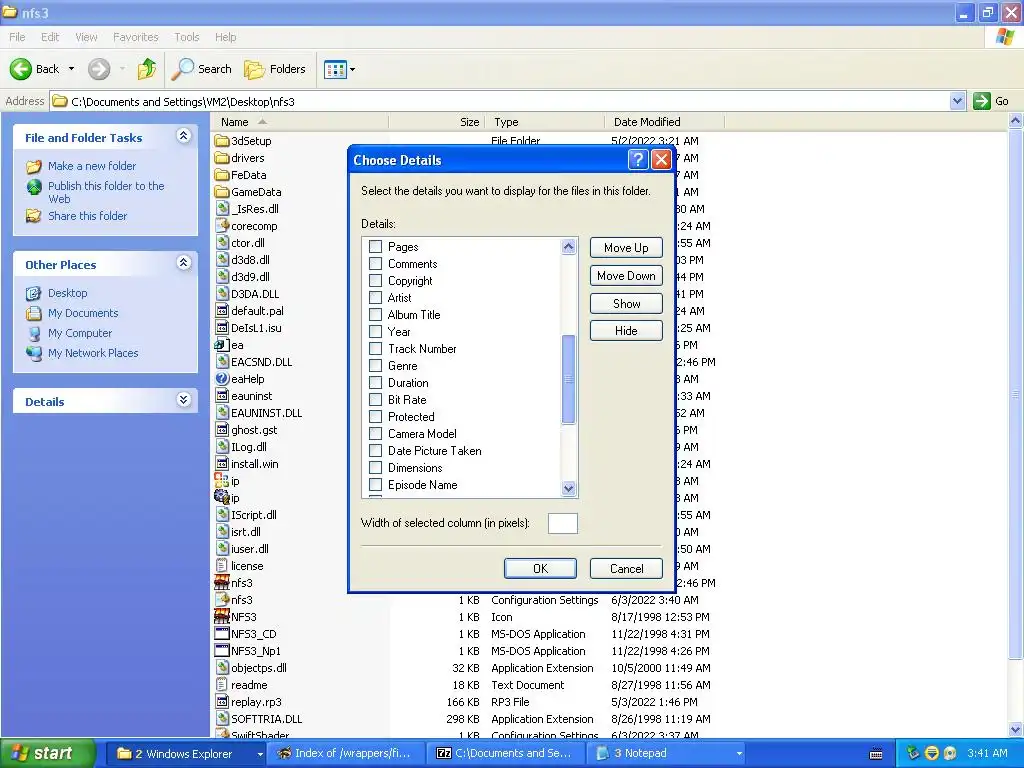1024x768 pixels.
Task: Click the green Back arrow icon
Action: pos(20,69)
